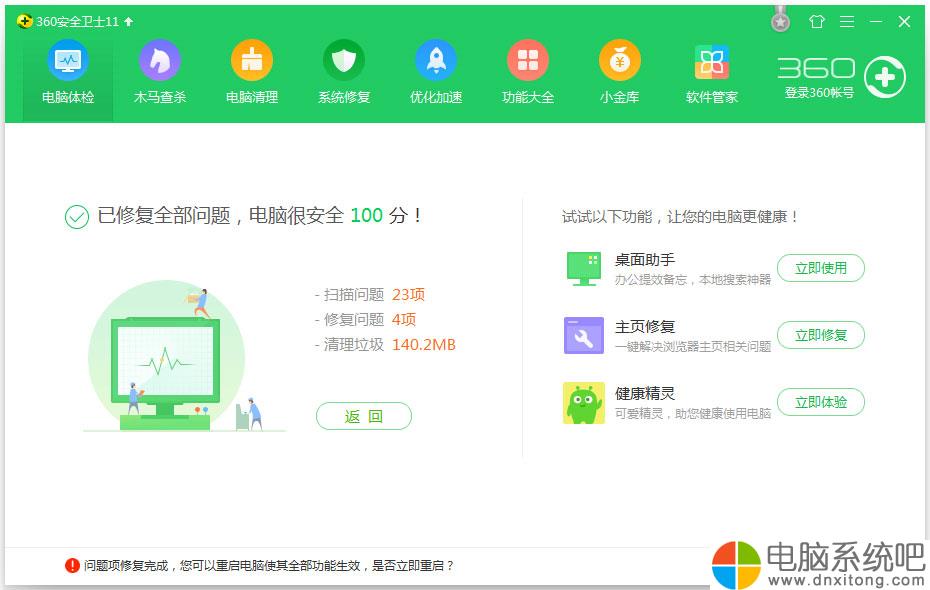
Task: Minimize the 360 window
Action: (876, 22)
